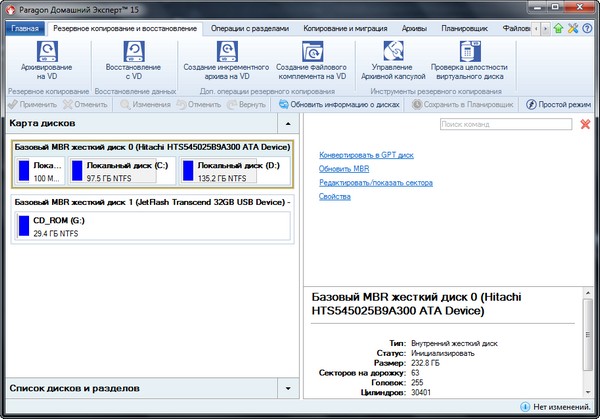Open the help question mark icon
600x419 pixels.
tap(587, 28)
